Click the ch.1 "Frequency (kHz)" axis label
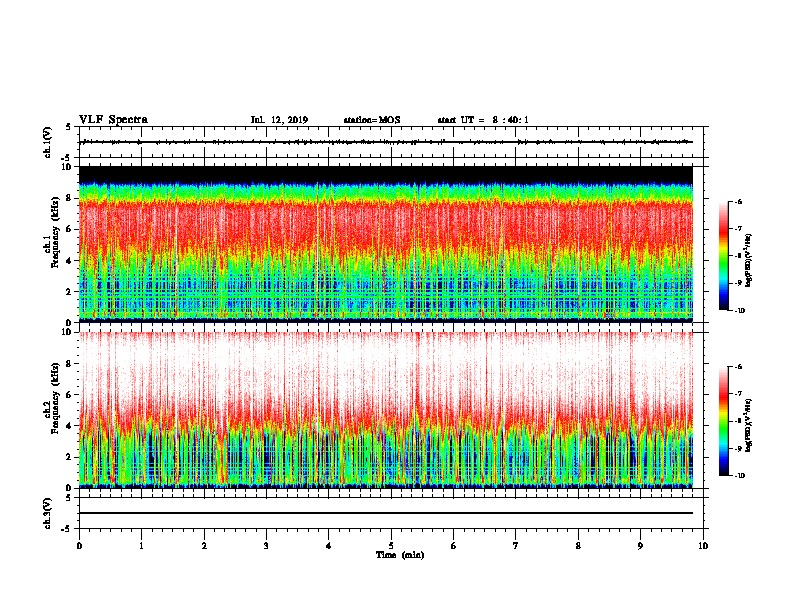 (x=55, y=233)
